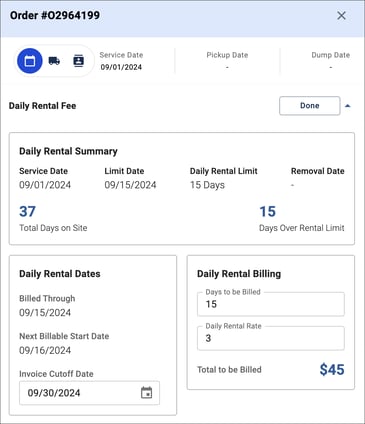Close the Order #O2964199 dialog
Viewport: 365px width, 424px height.
(341, 15)
